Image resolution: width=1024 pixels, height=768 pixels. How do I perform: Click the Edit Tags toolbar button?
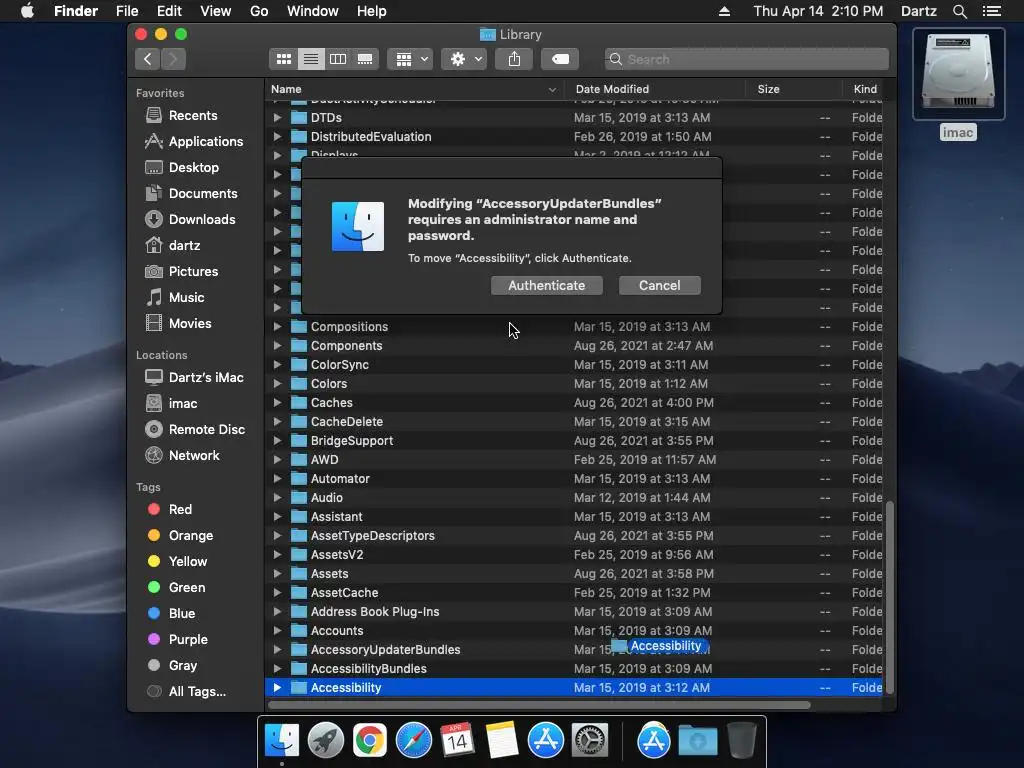pos(560,59)
